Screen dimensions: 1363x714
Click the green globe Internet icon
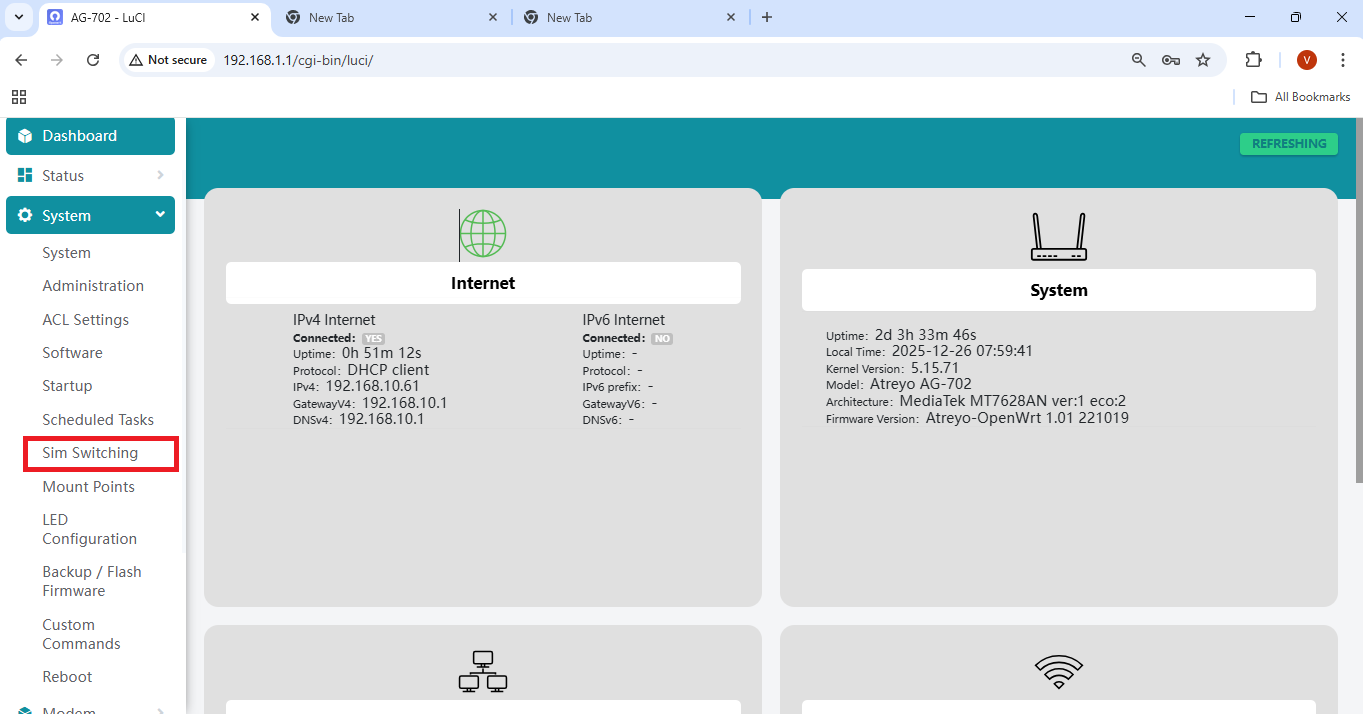point(482,234)
